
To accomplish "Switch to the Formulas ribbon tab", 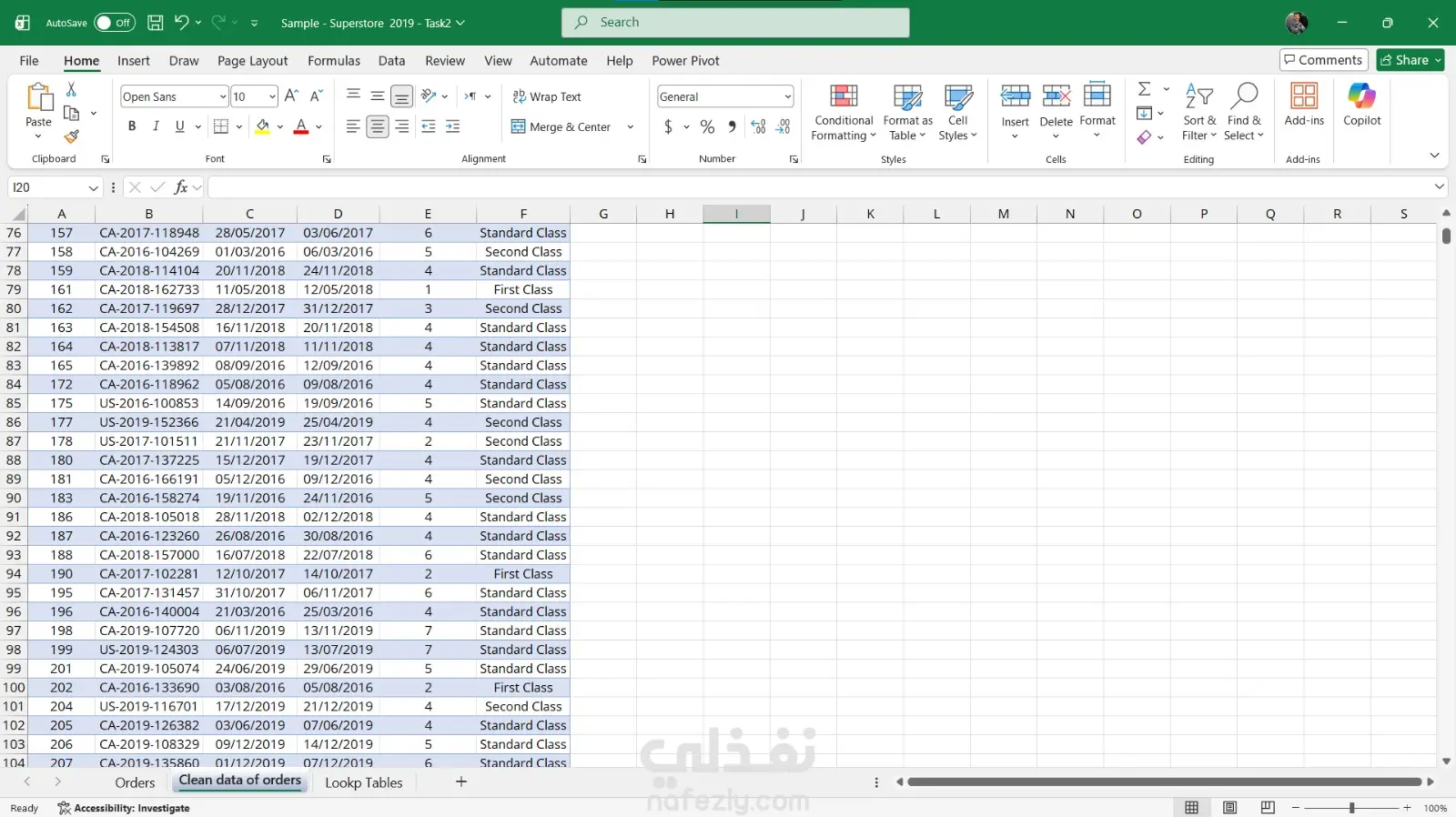I will pyautogui.click(x=334, y=61).
